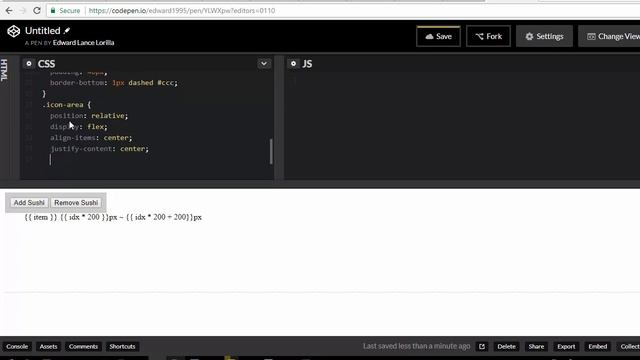Edit pen title with pencil icon
The image size is (640, 360).
click(x=67, y=31)
